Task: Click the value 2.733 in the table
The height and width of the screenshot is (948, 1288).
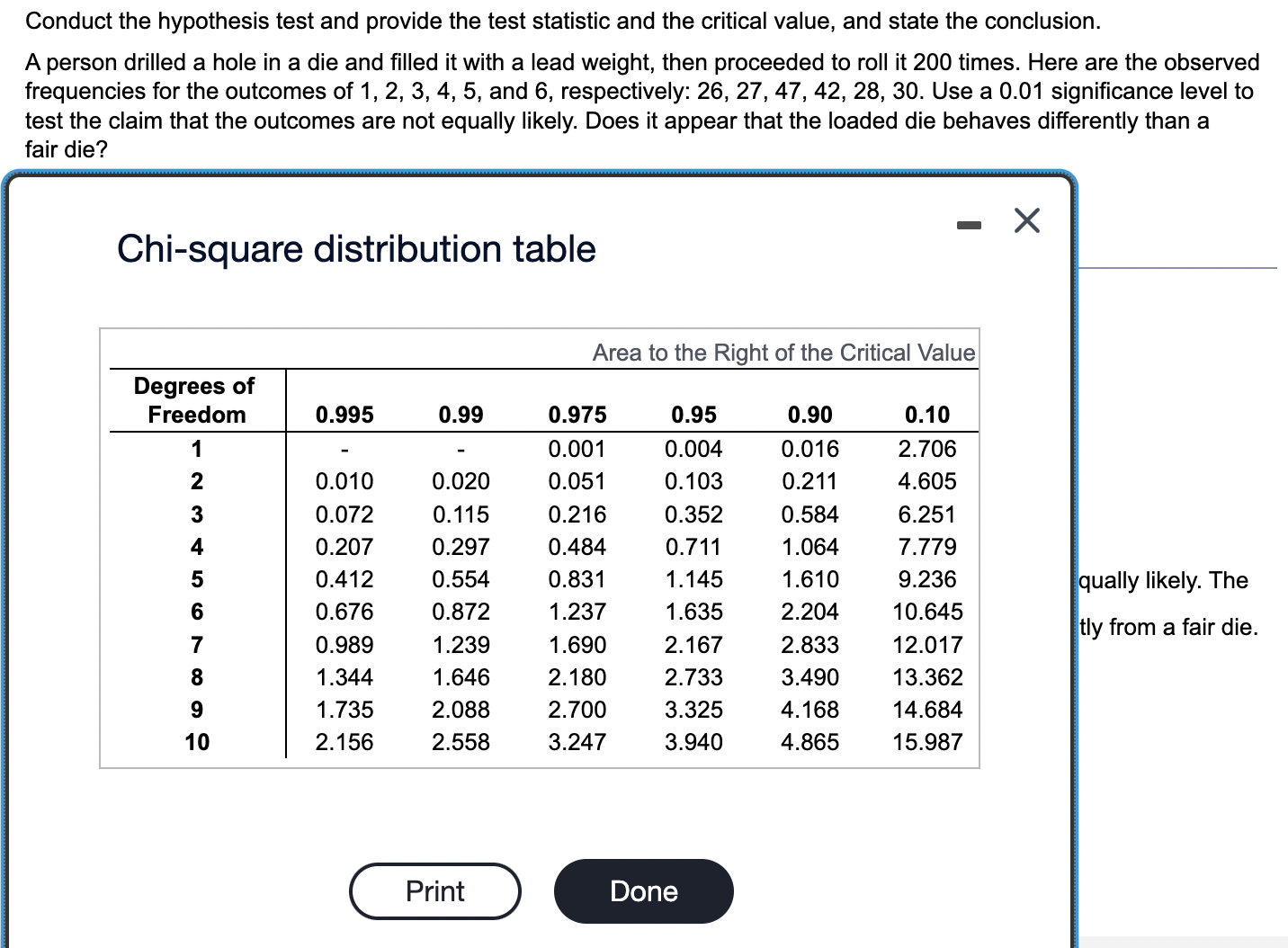Action: tap(693, 677)
